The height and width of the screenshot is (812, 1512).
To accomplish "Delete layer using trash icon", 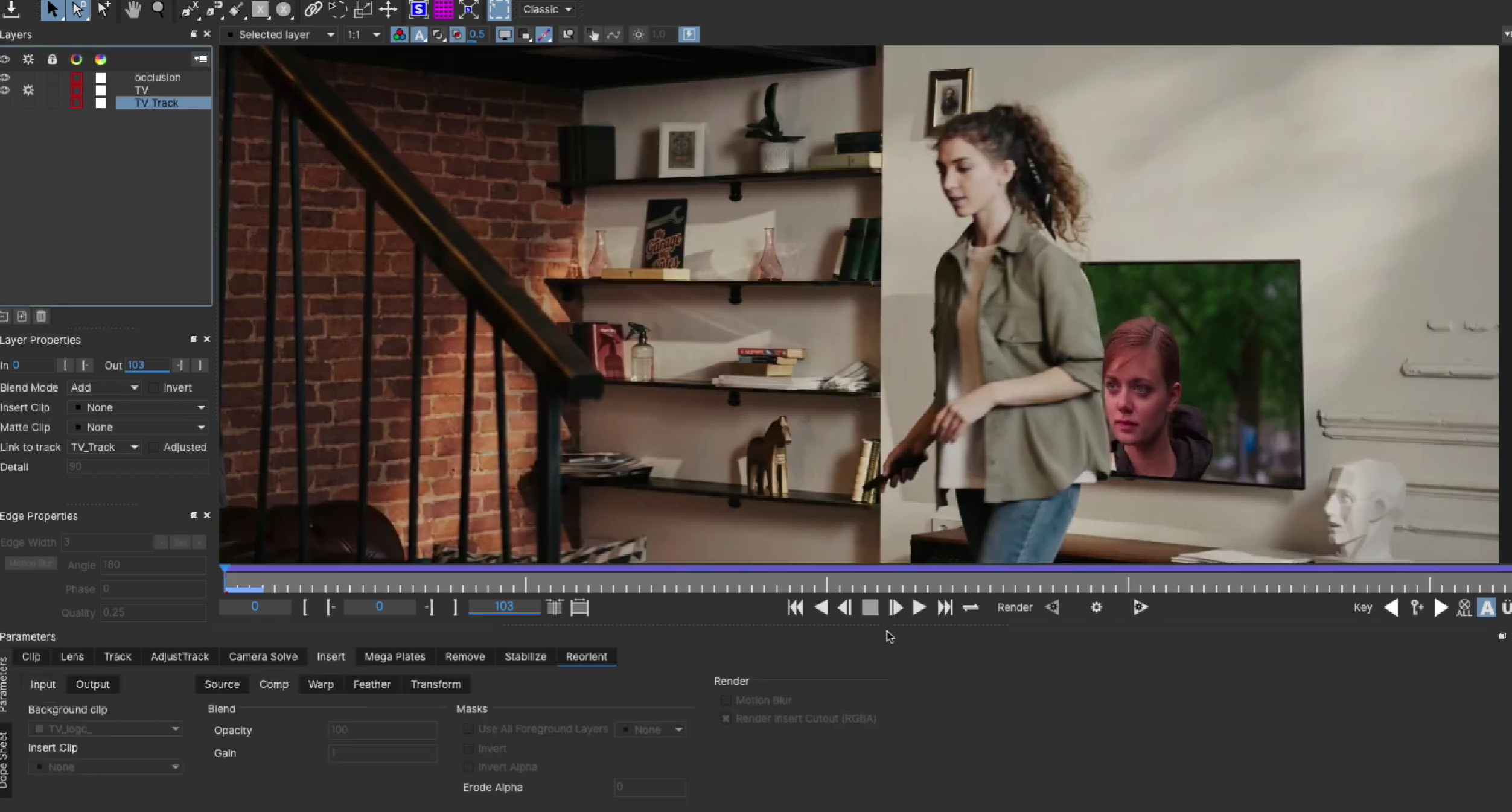I will pyautogui.click(x=41, y=316).
